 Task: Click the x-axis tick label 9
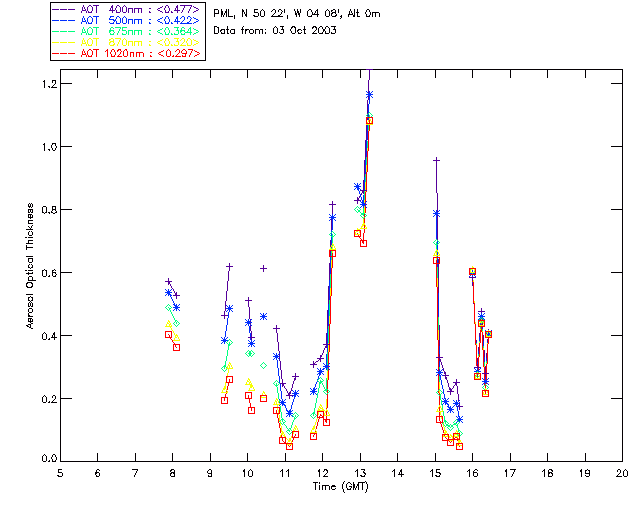(x=210, y=473)
